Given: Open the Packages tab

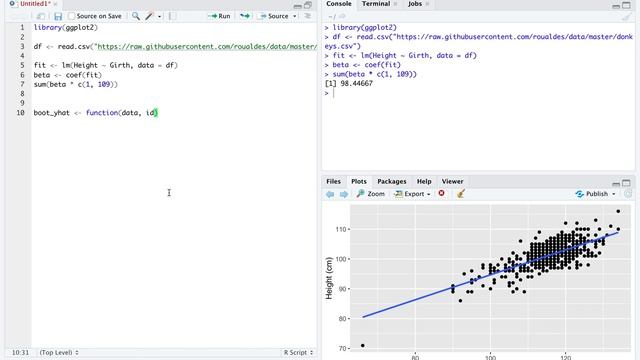Looking at the screenshot, I should (x=391, y=181).
